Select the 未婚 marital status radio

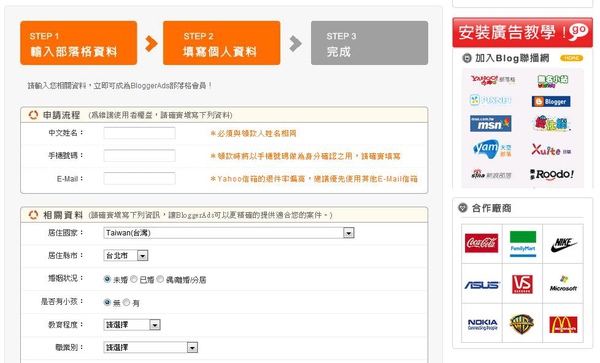pos(107,279)
